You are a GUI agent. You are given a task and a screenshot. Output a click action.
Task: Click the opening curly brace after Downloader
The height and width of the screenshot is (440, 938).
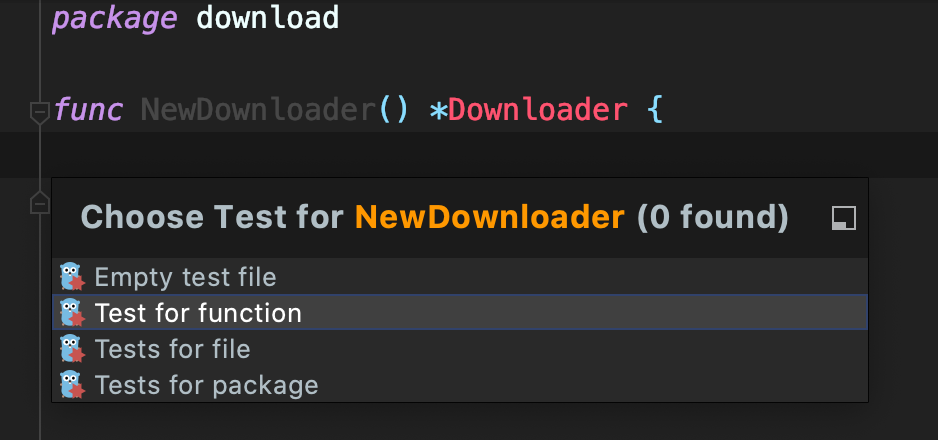click(655, 109)
